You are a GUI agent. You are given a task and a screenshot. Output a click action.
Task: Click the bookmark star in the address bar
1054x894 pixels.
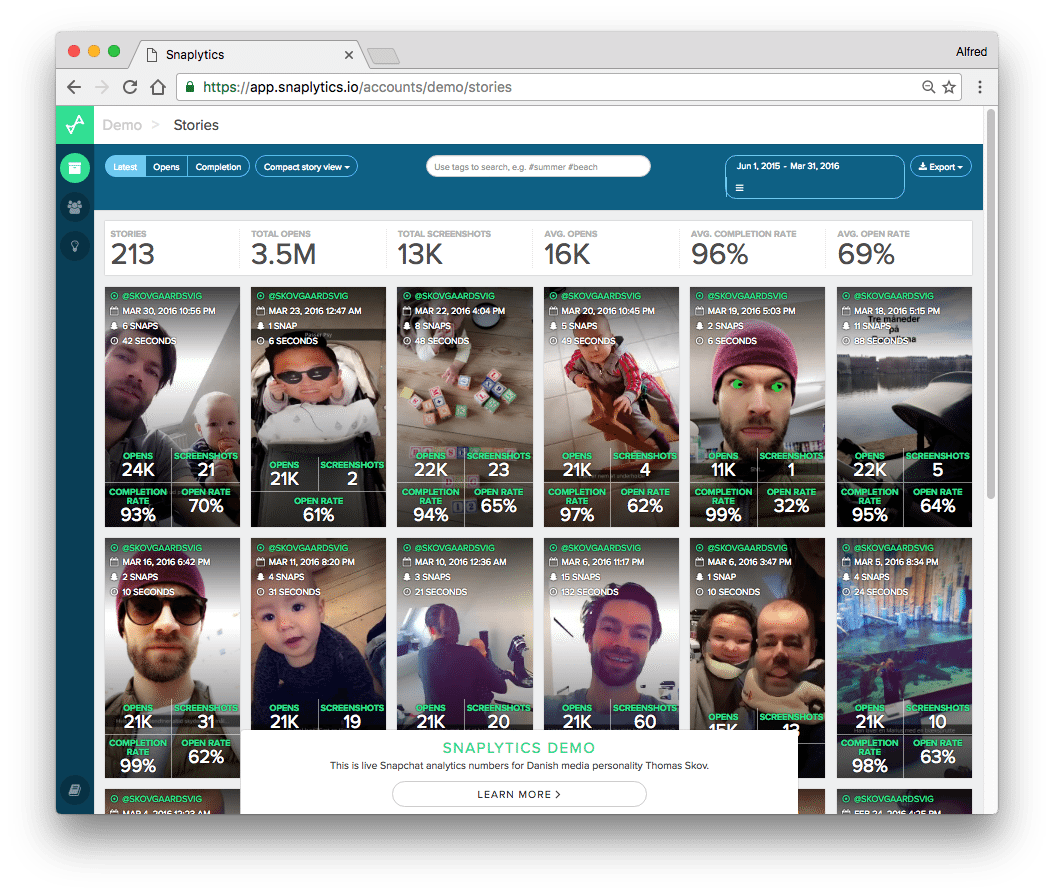point(948,87)
